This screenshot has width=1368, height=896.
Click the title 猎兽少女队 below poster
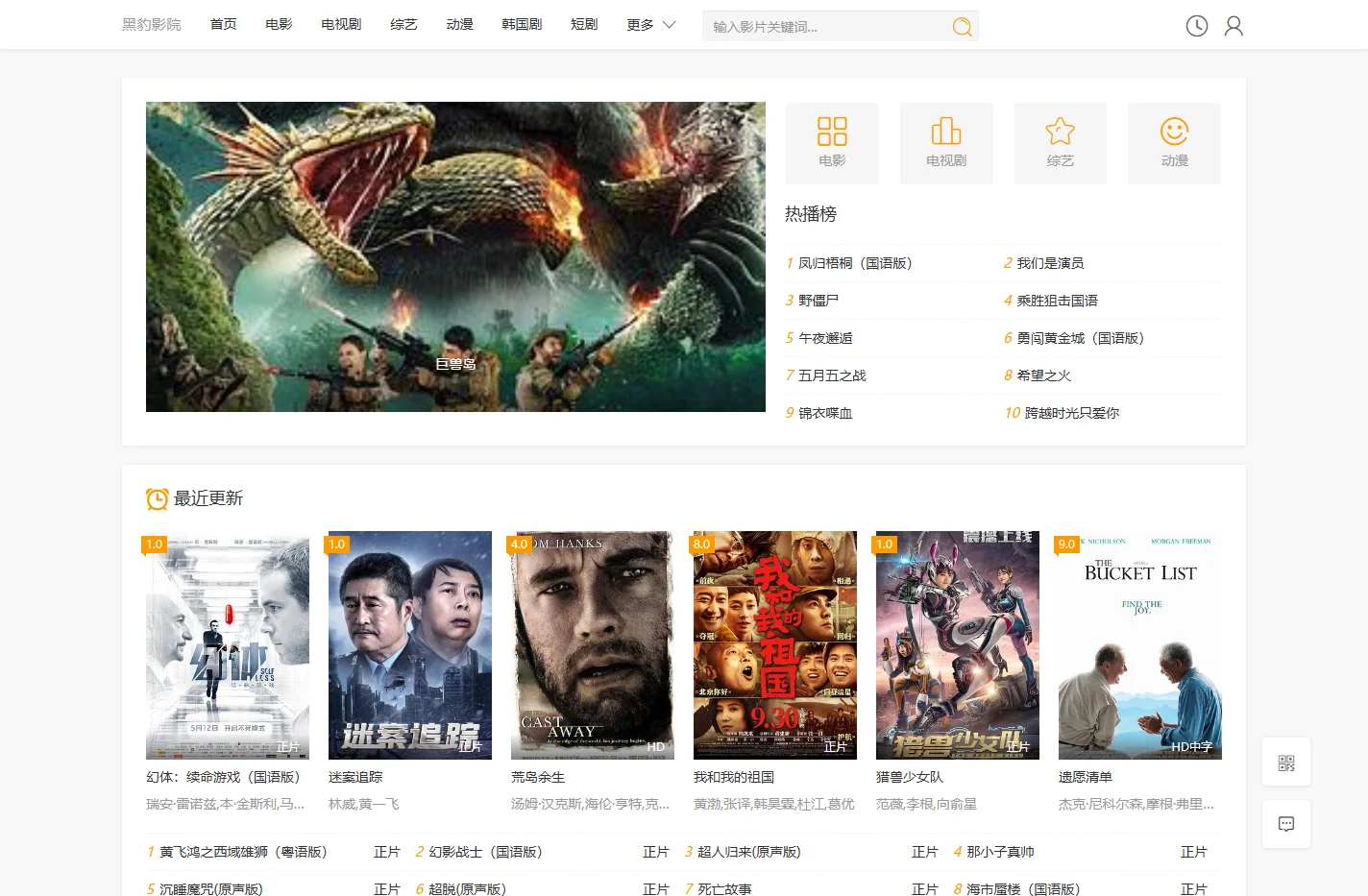[x=910, y=777]
